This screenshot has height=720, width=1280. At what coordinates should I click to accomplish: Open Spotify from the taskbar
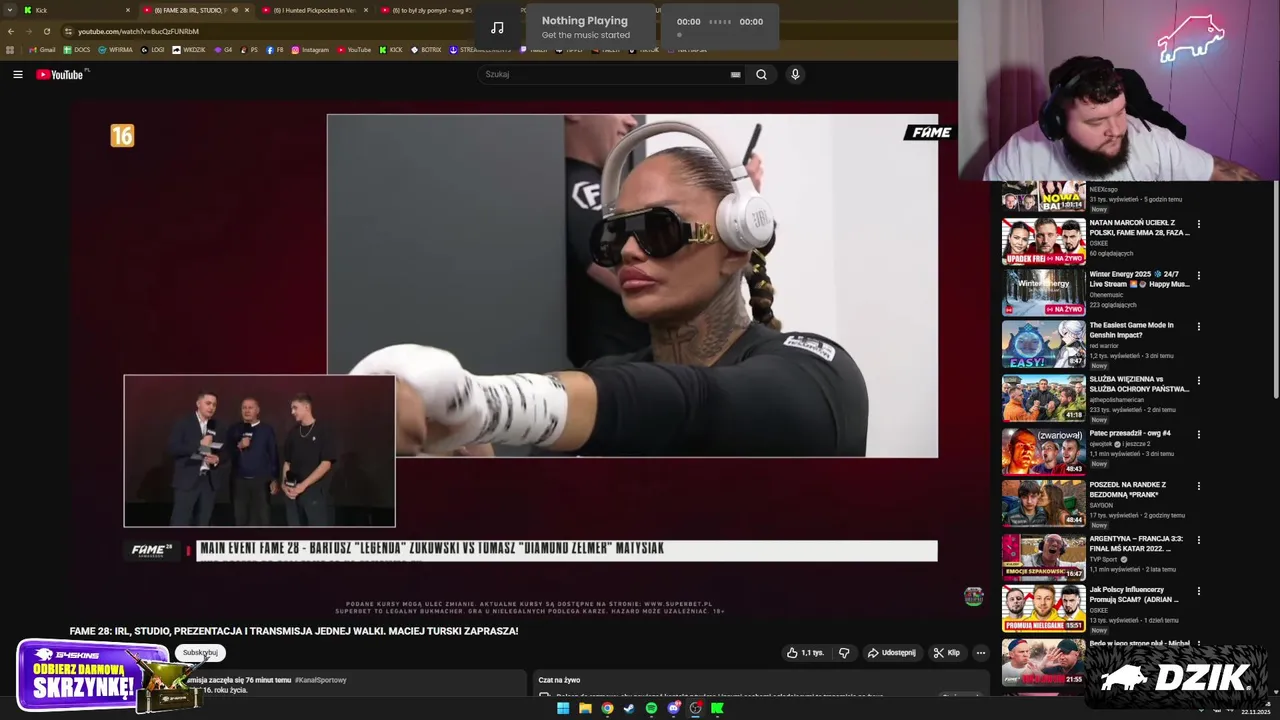[x=651, y=708]
